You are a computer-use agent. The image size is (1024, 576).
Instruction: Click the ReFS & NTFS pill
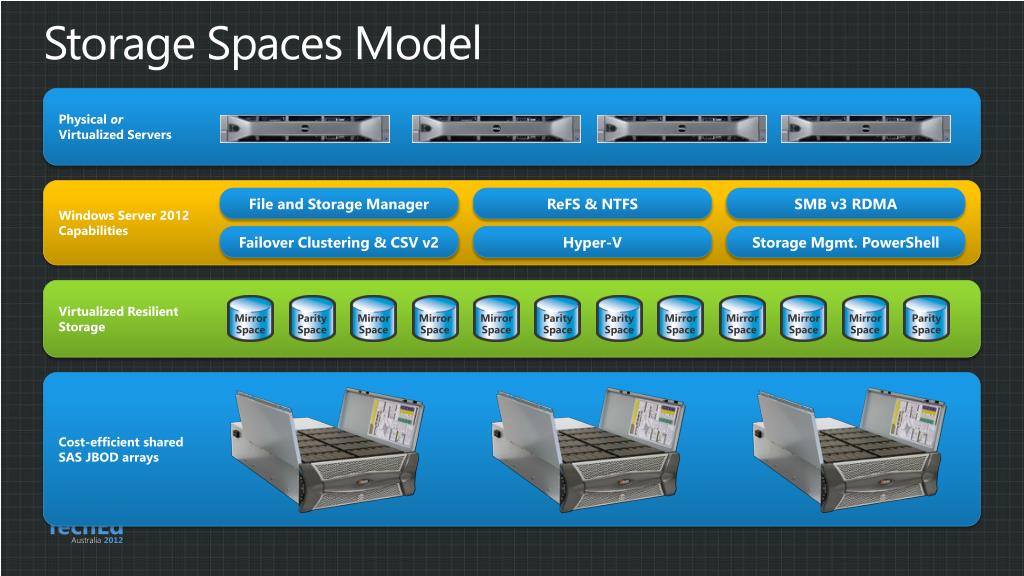click(592, 204)
